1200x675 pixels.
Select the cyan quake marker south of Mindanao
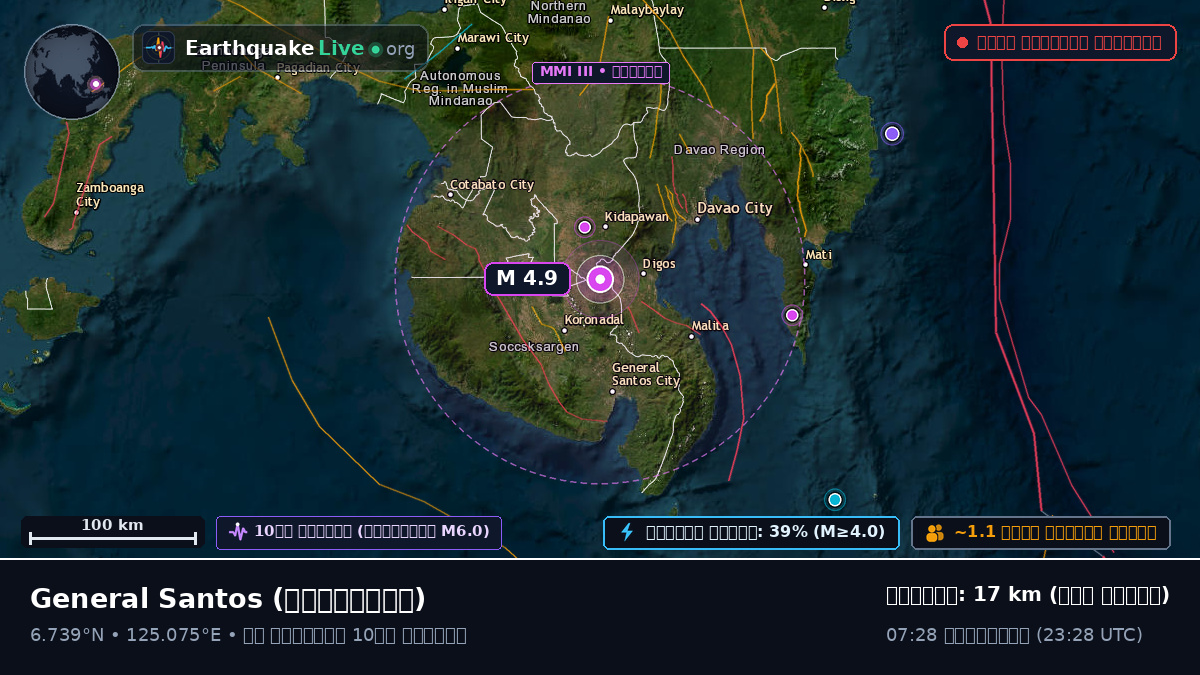click(x=835, y=499)
